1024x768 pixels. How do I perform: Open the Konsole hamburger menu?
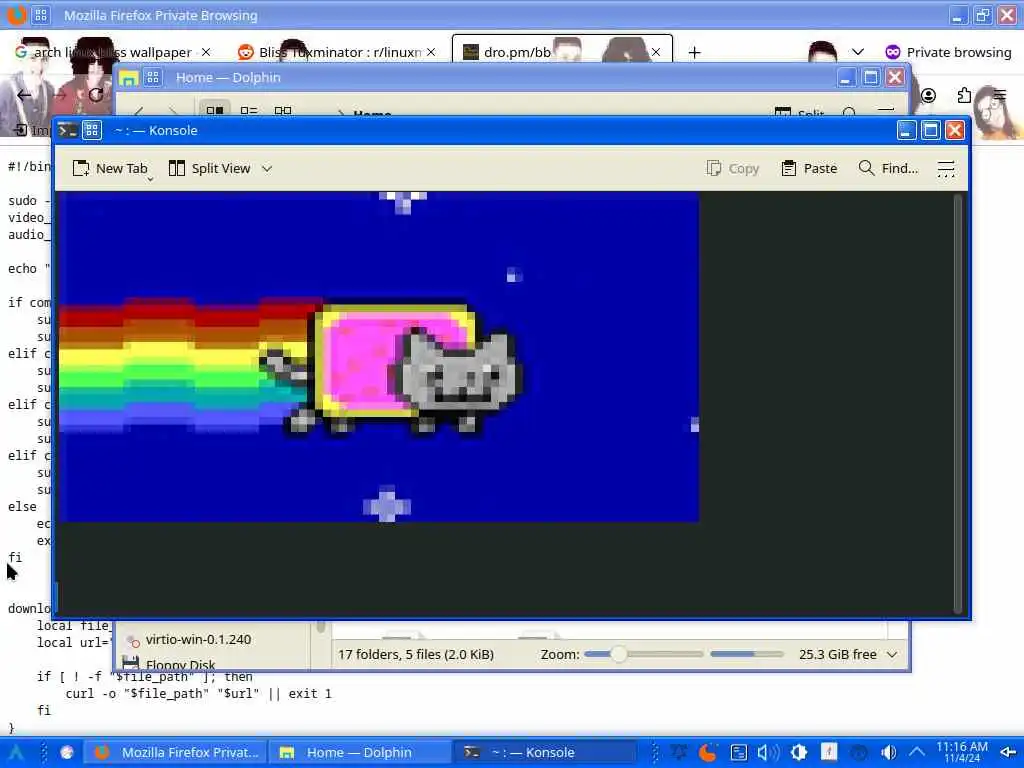pyautogui.click(x=946, y=168)
